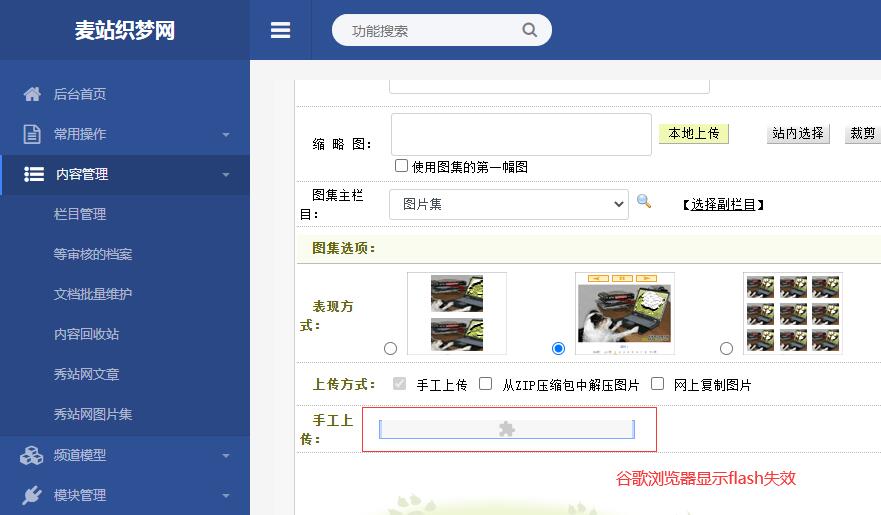
Task: Expand the 频道模型 sidebar menu arrow
Action: click(x=226, y=456)
